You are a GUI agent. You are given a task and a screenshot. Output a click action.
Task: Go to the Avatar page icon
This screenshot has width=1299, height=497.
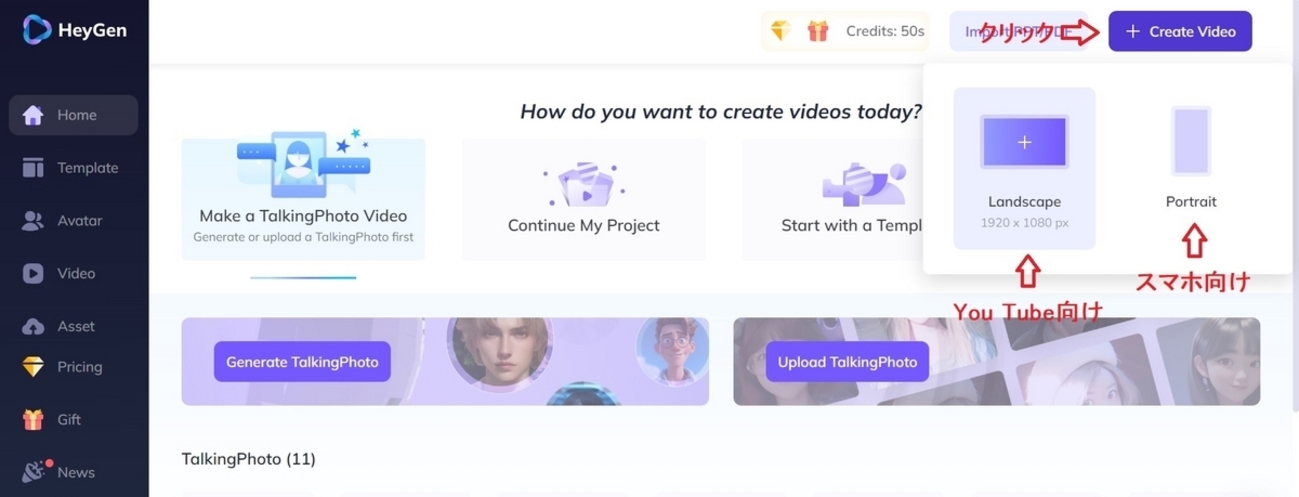(x=33, y=221)
